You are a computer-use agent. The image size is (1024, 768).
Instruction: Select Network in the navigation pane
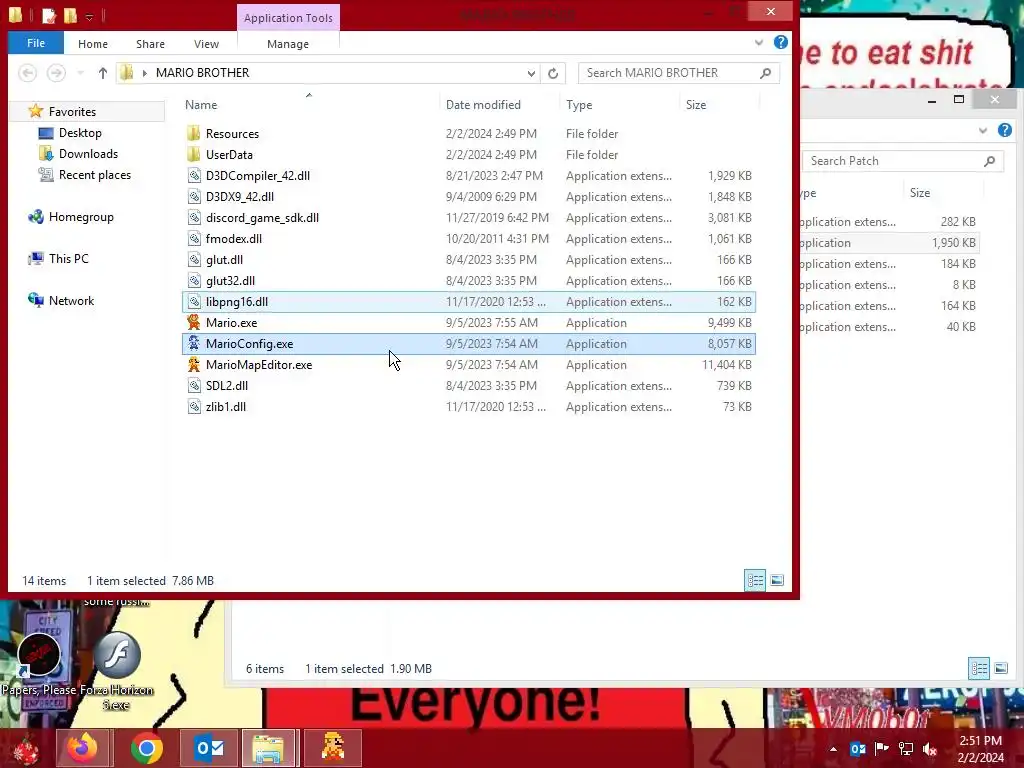click(71, 300)
